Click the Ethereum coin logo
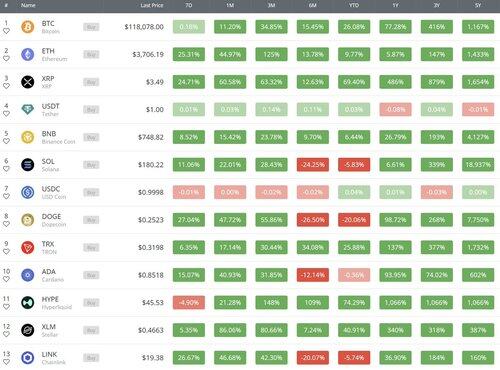 (x=28, y=54)
